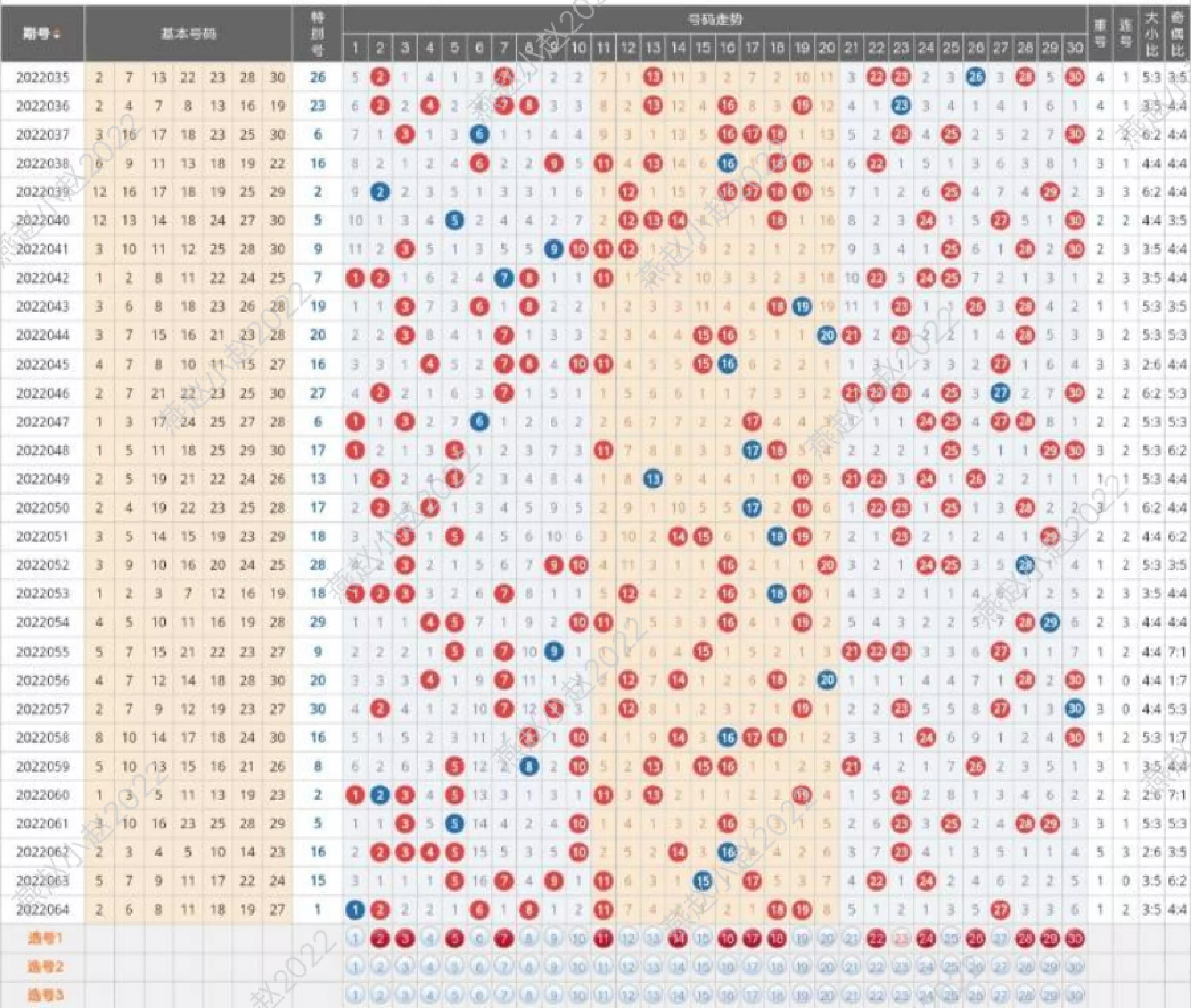Click blue ball 13 in row 2022049
This screenshot has width=1191, height=1008.
(653, 479)
